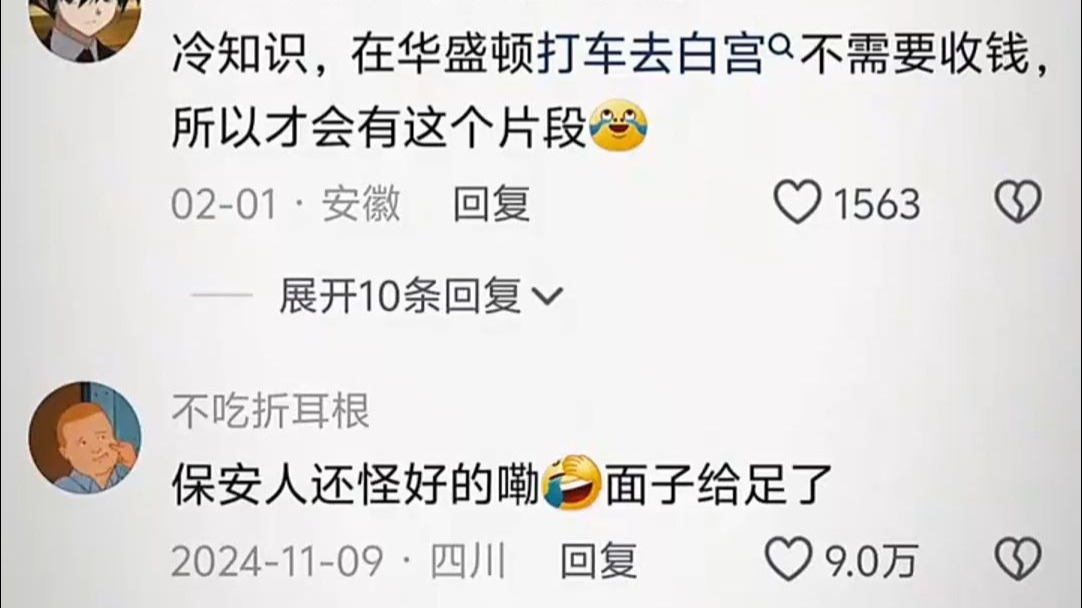
Task: Click the search magnifier beside 白宫
Action: coord(779,46)
